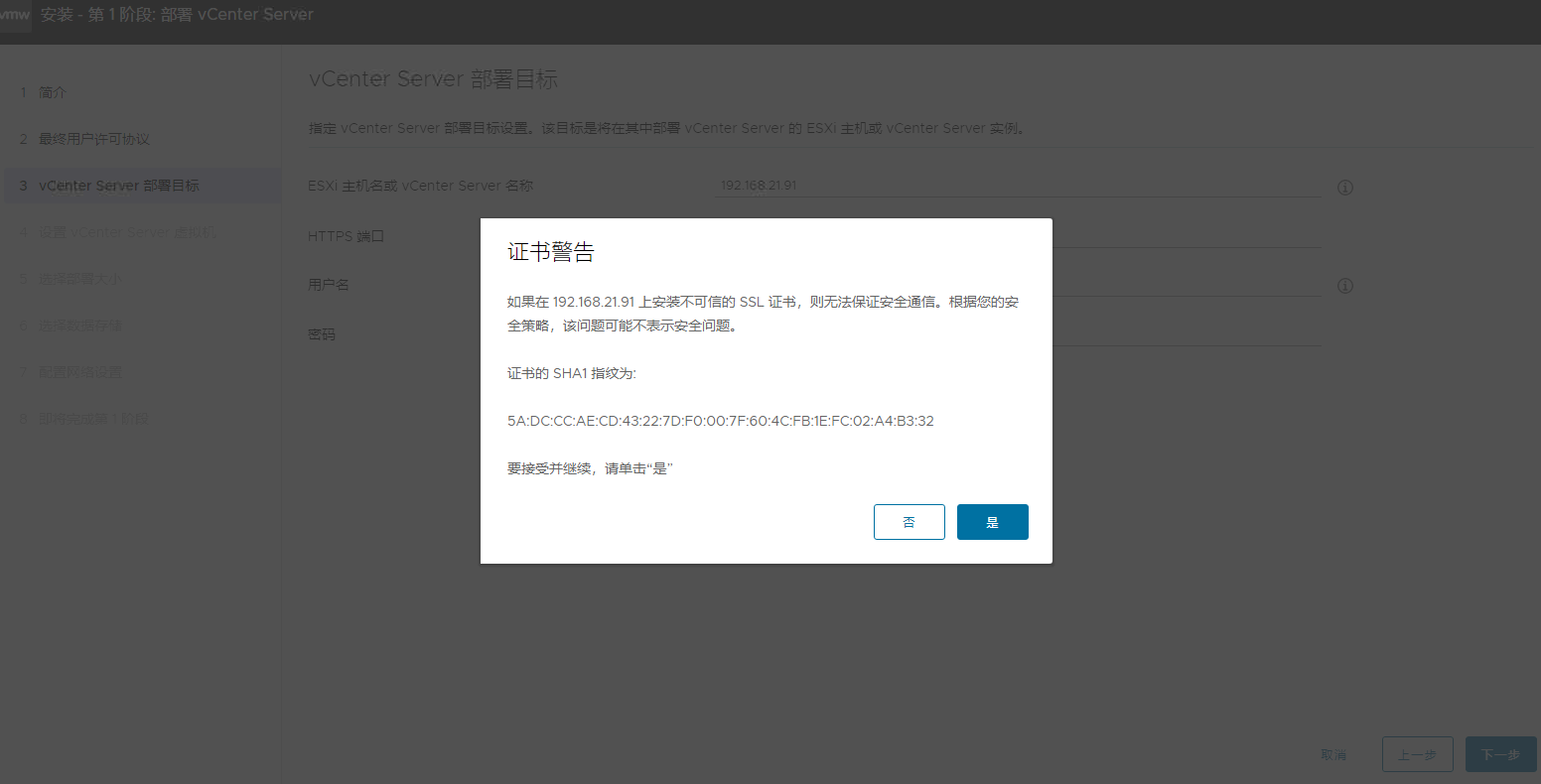Click the ESXi 主机名或 vCenter Server 名称 label
The width and height of the screenshot is (1541, 784).
click(421, 186)
